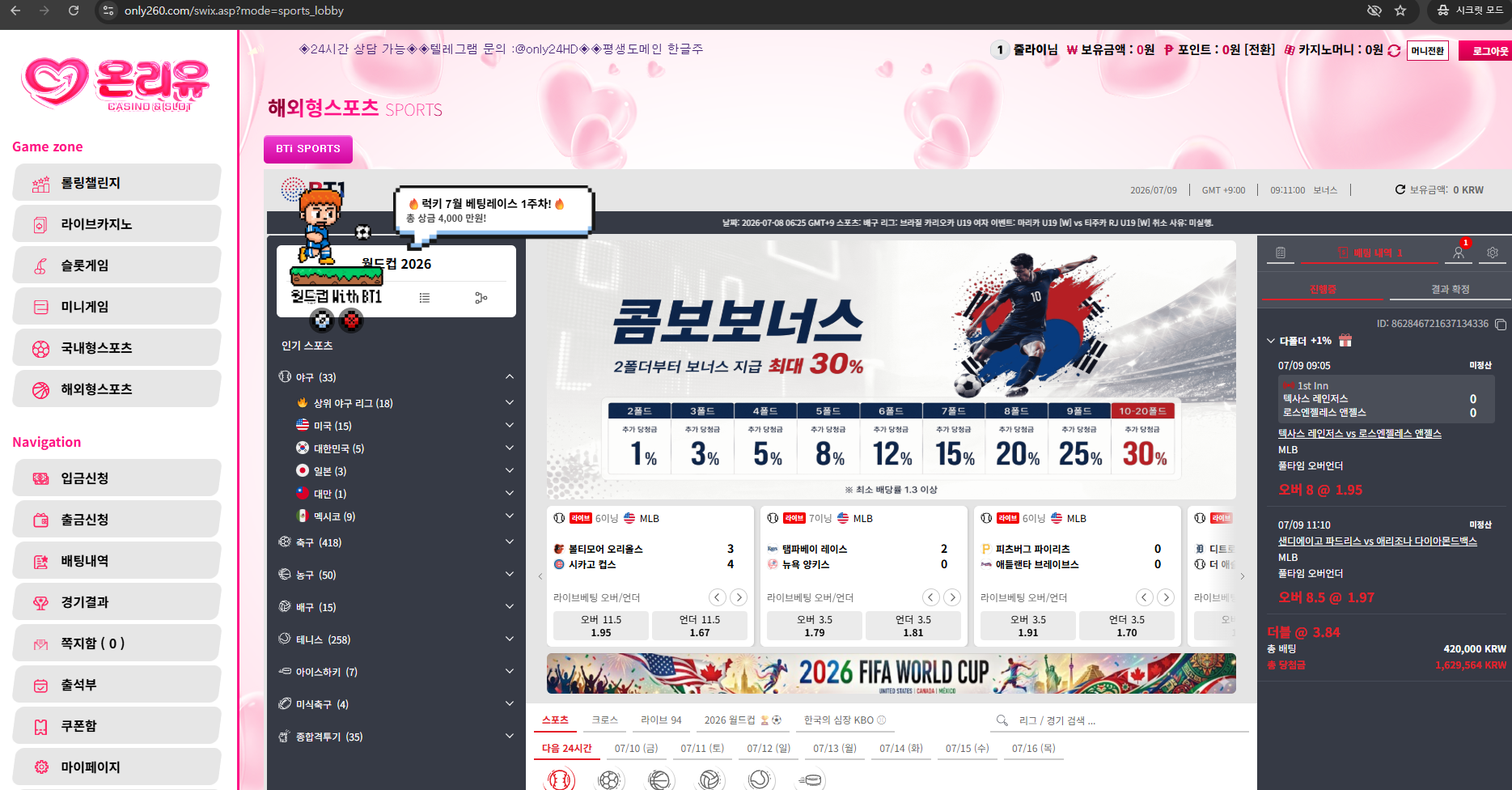
Task: Select 해외형스포츠 in sidebar
Action: (x=116, y=389)
